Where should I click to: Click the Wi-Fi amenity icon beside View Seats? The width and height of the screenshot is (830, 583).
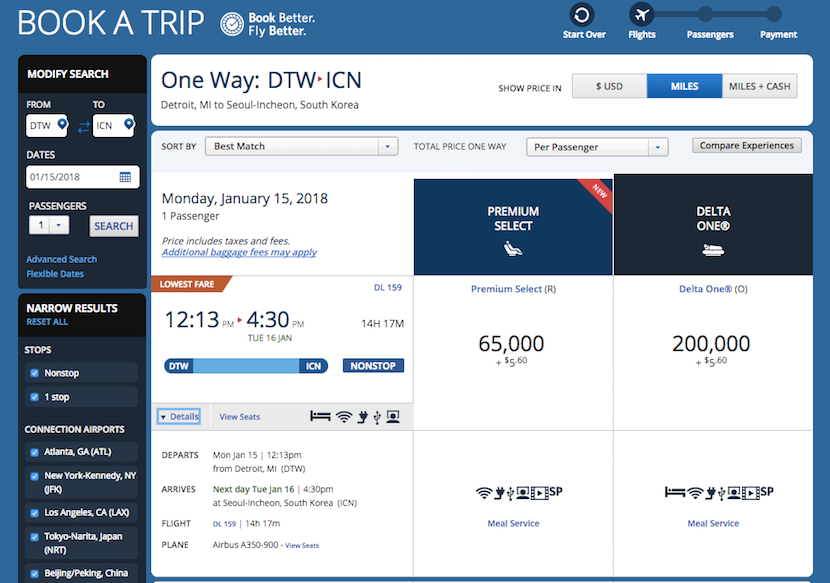(344, 416)
